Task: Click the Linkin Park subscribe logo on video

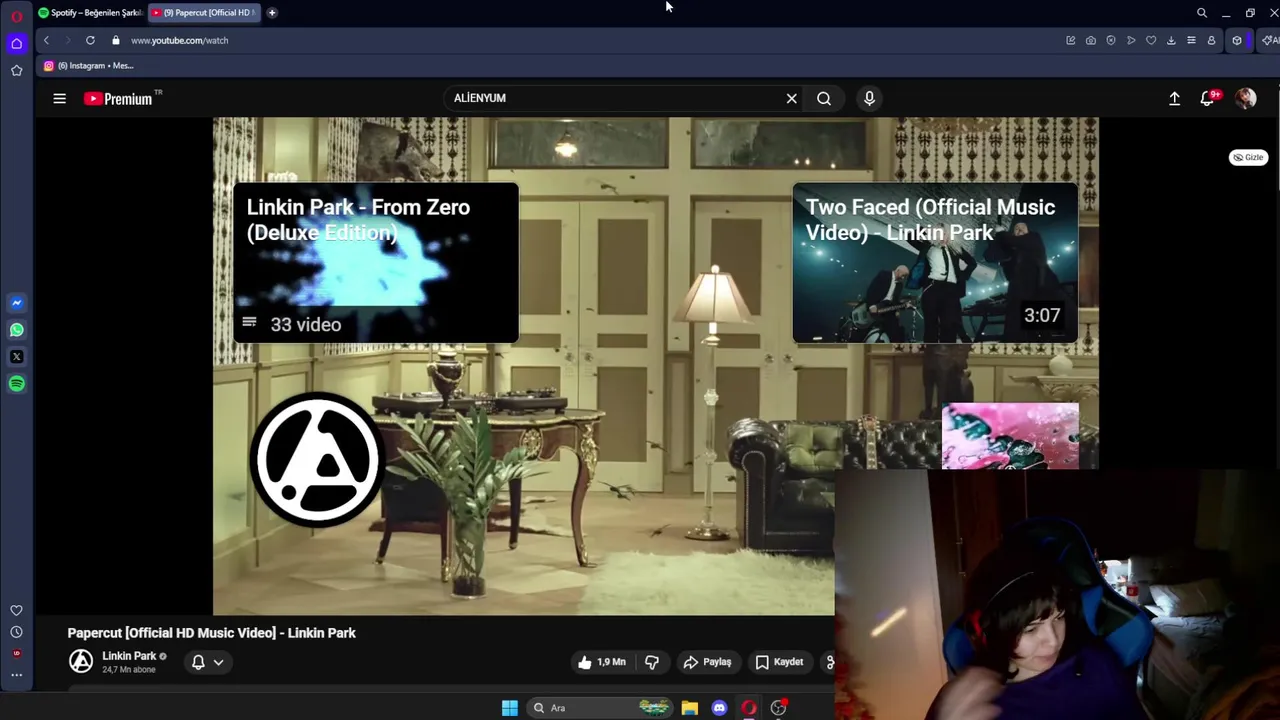Action: (x=316, y=460)
